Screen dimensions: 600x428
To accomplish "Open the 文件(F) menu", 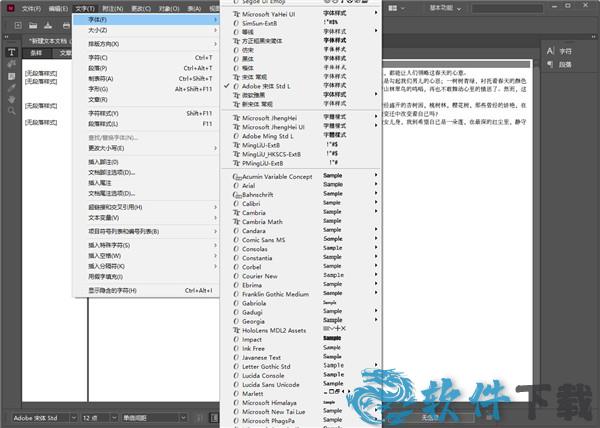I will tap(31, 8).
